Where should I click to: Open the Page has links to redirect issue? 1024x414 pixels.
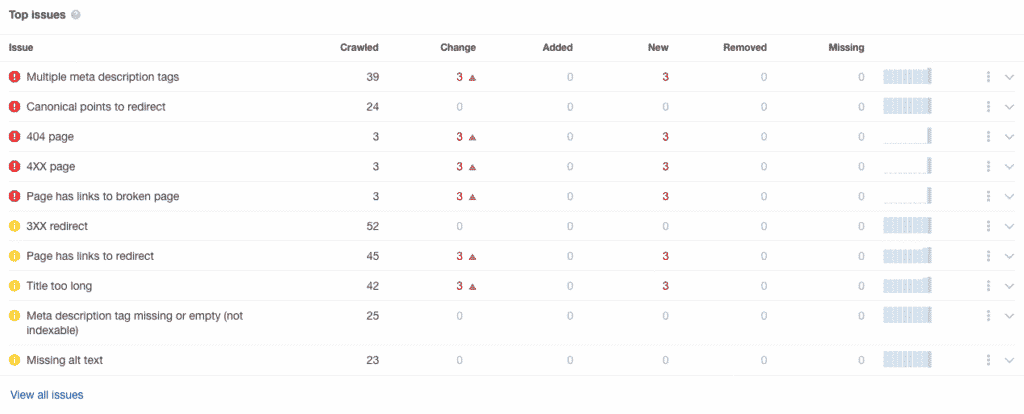click(x=90, y=257)
